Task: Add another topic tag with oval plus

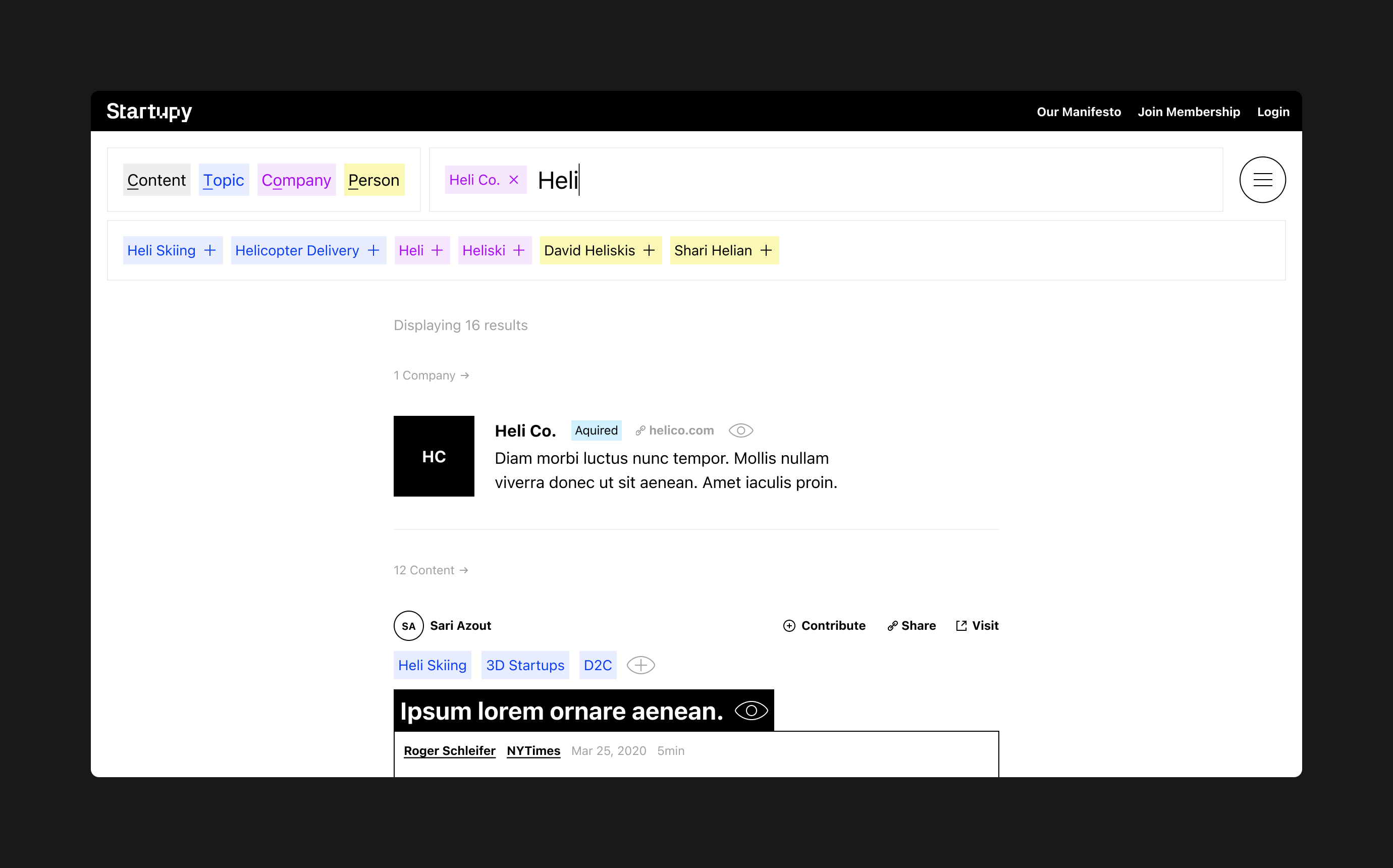Action: coord(640,665)
